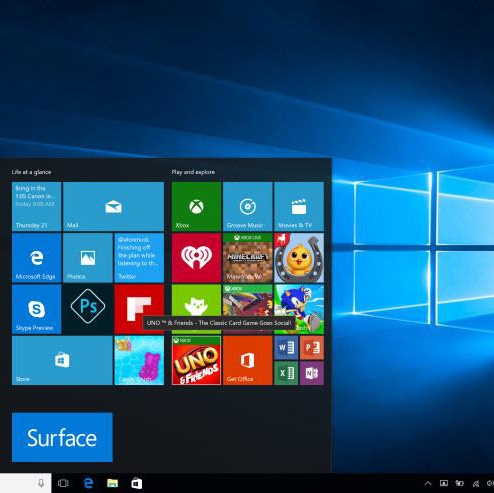
Task: Launch the Candy Crush tile
Action: pyautogui.click(x=139, y=360)
